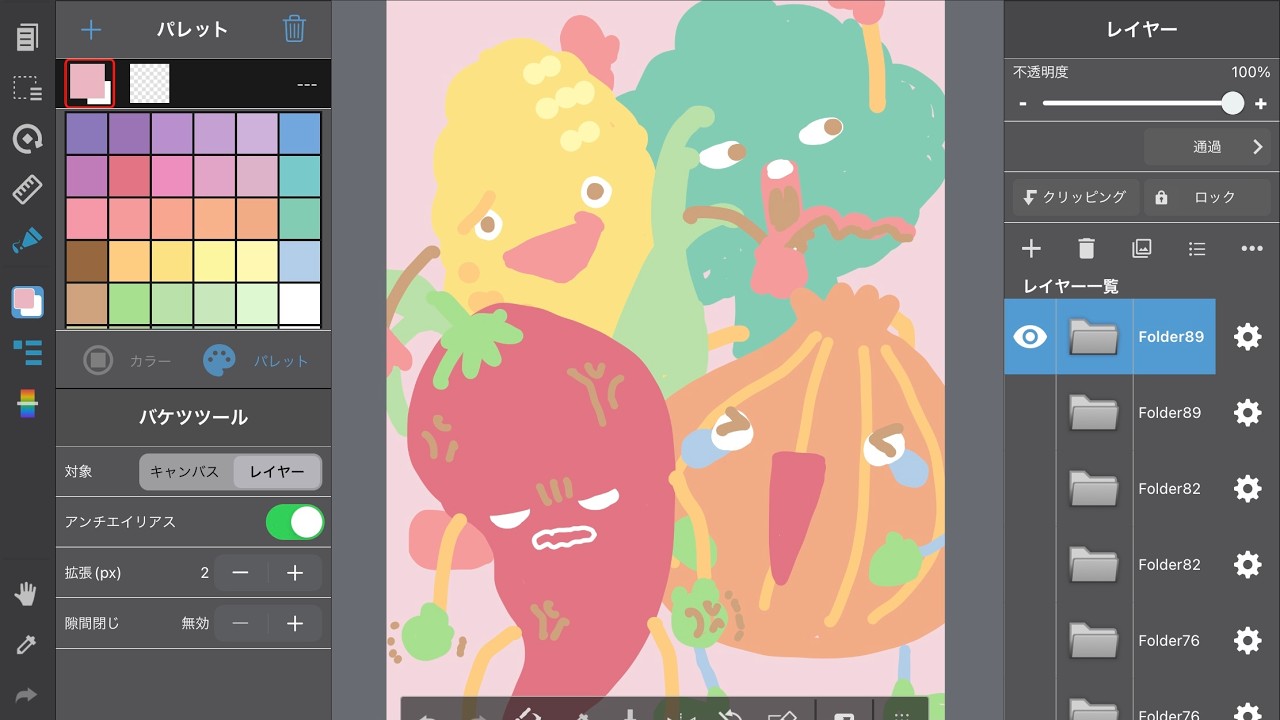Select the hand pan tool

[x=27, y=594]
